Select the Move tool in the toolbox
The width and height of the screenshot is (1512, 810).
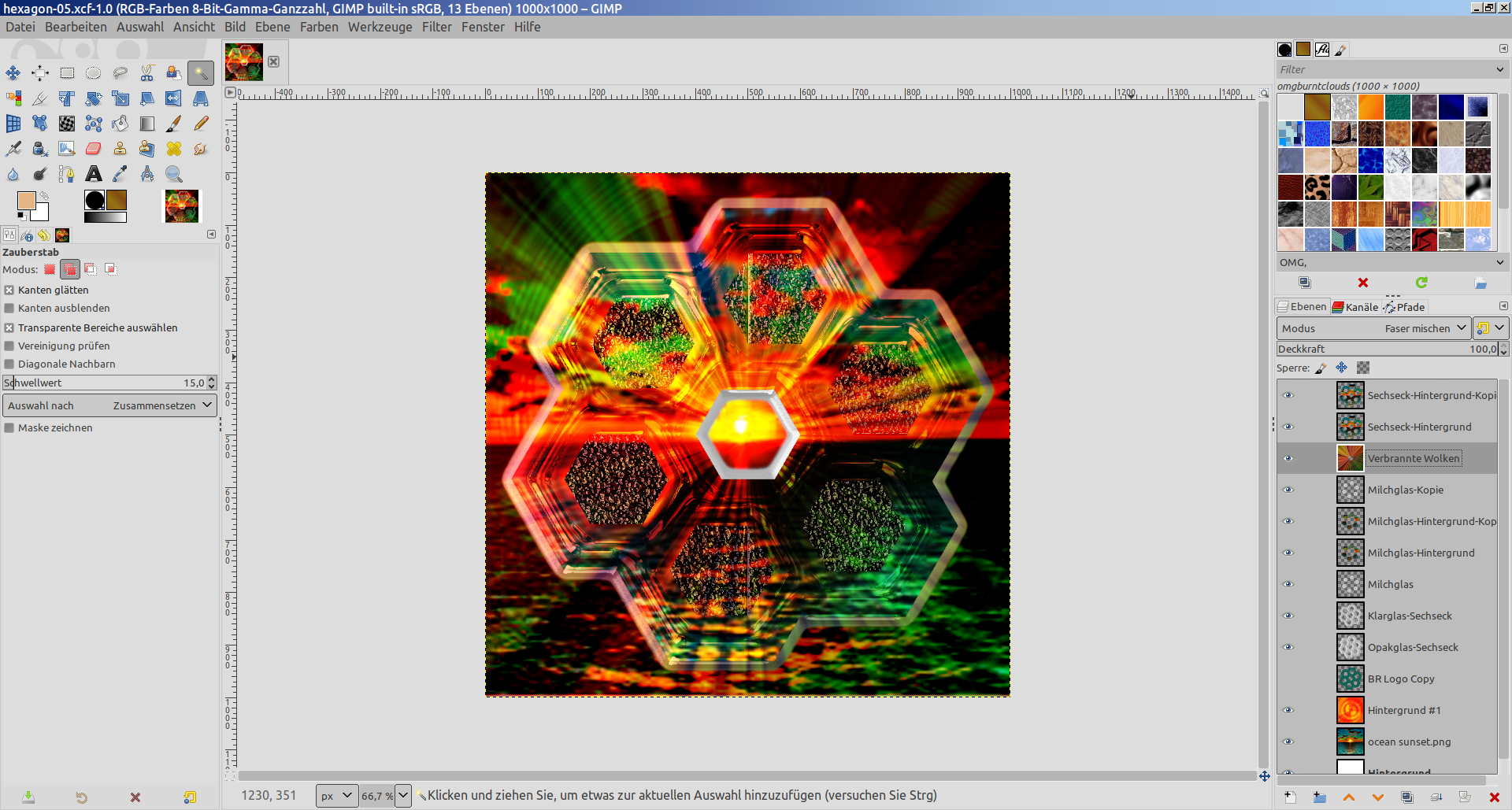[13, 73]
